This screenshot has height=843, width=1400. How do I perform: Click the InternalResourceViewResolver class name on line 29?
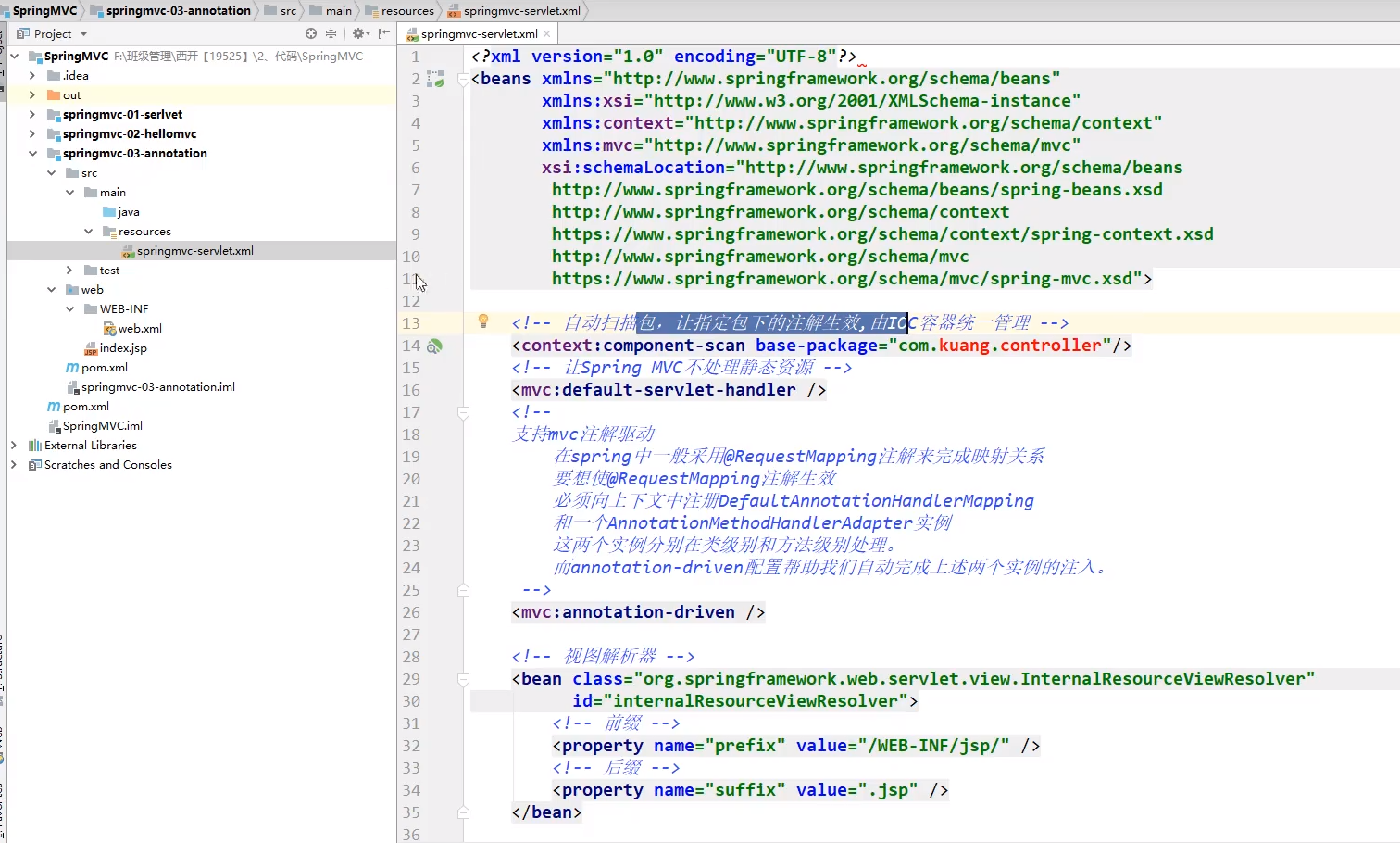[x=1163, y=679]
